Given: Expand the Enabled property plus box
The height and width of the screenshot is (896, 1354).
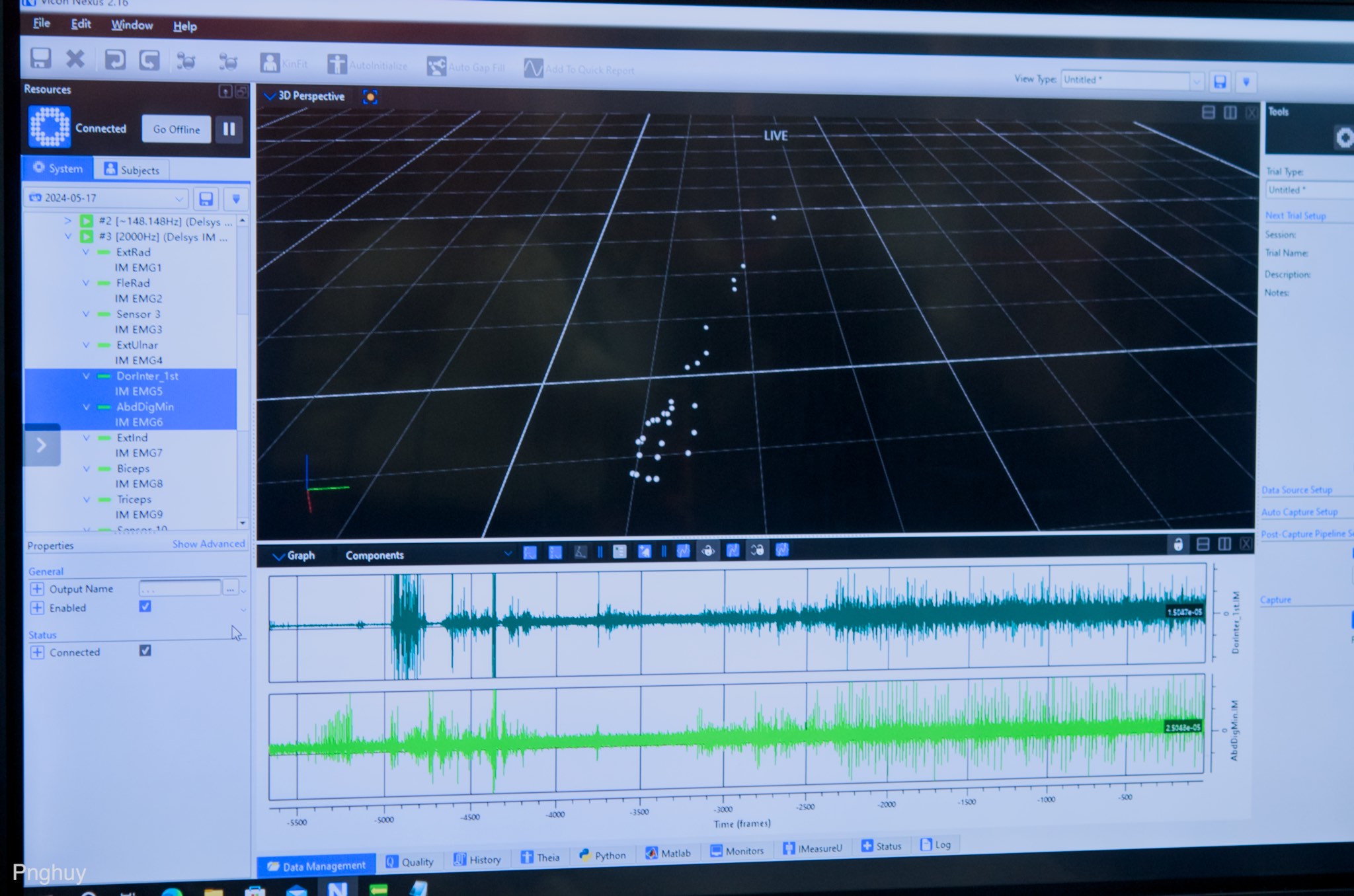Looking at the screenshot, I should click(37, 607).
